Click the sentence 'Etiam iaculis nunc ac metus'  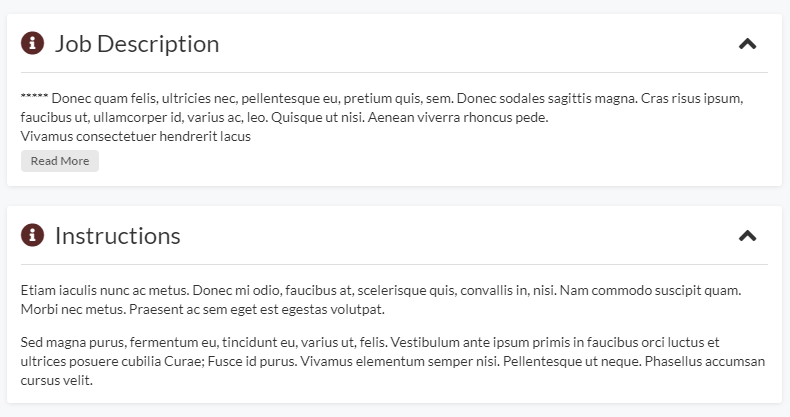pyautogui.click(x=105, y=290)
